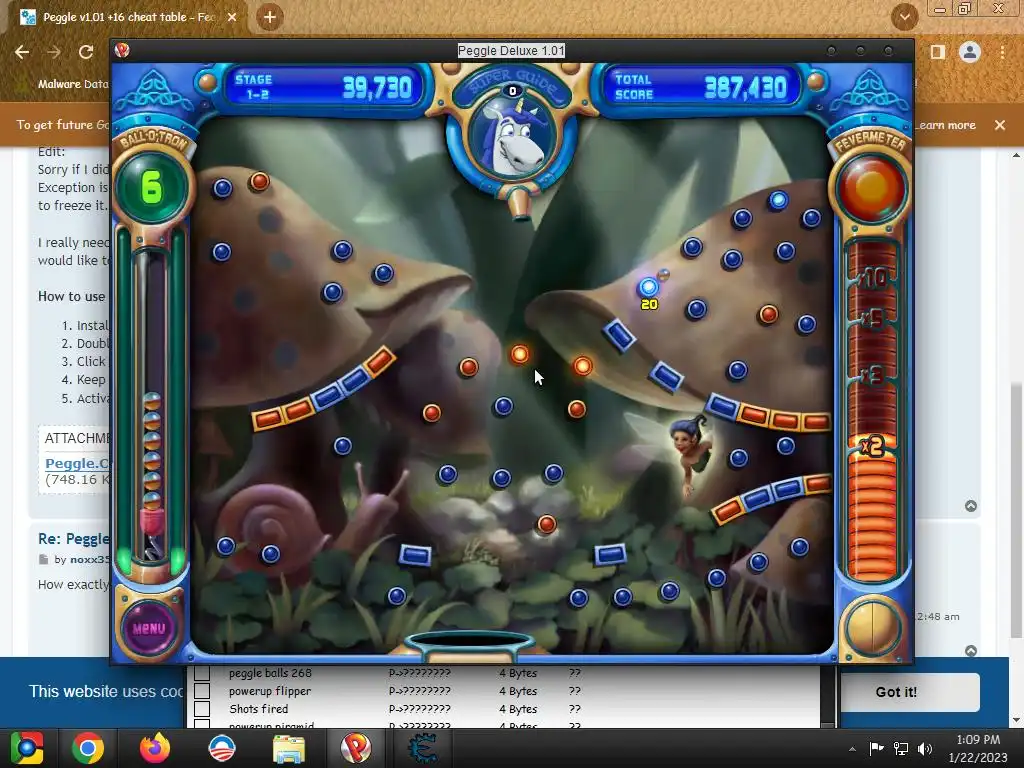Click the Learn more link in Chrome
This screenshot has width=1024, height=768.
coord(946,125)
